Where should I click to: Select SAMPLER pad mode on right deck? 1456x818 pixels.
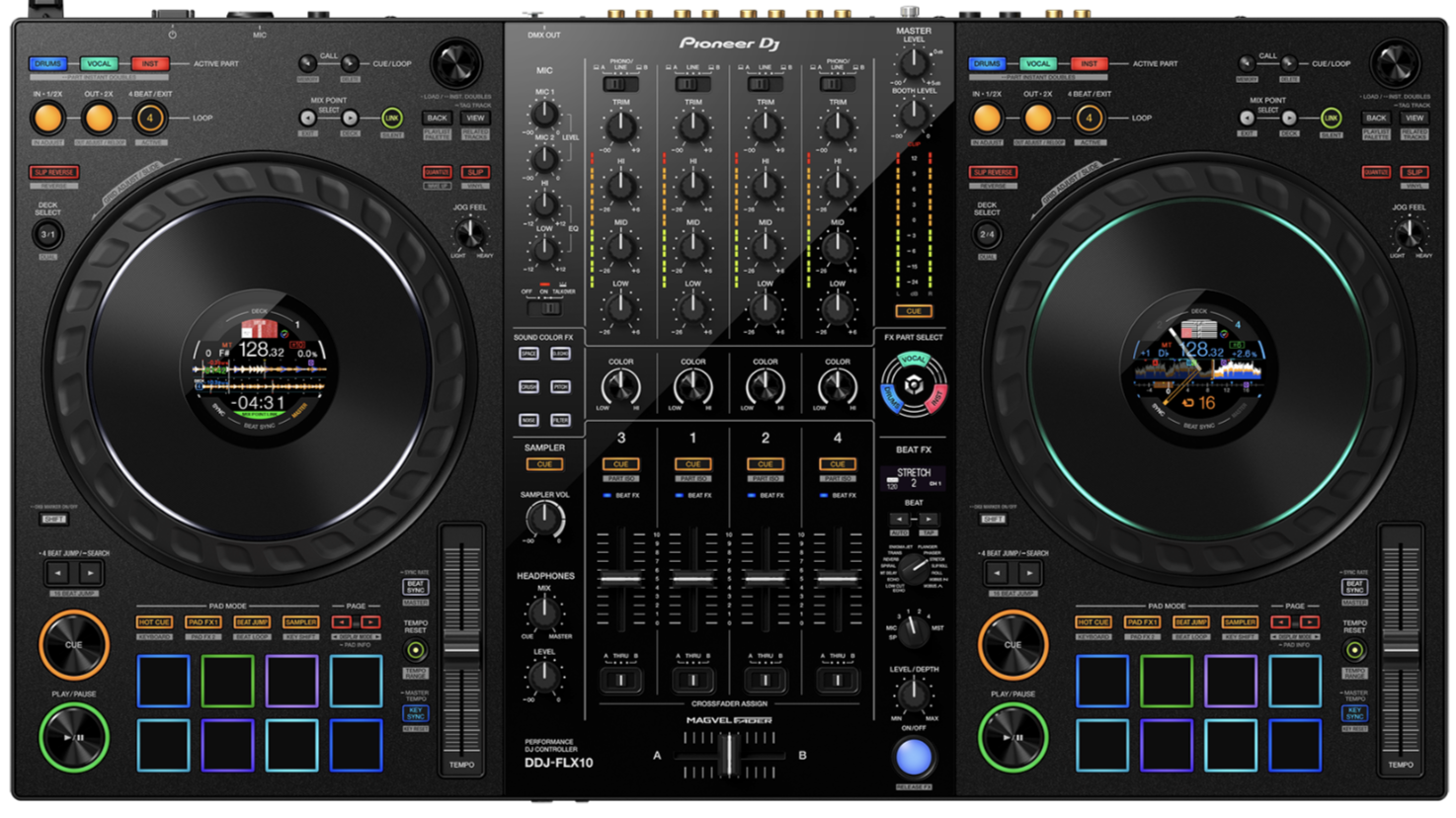(x=1239, y=621)
